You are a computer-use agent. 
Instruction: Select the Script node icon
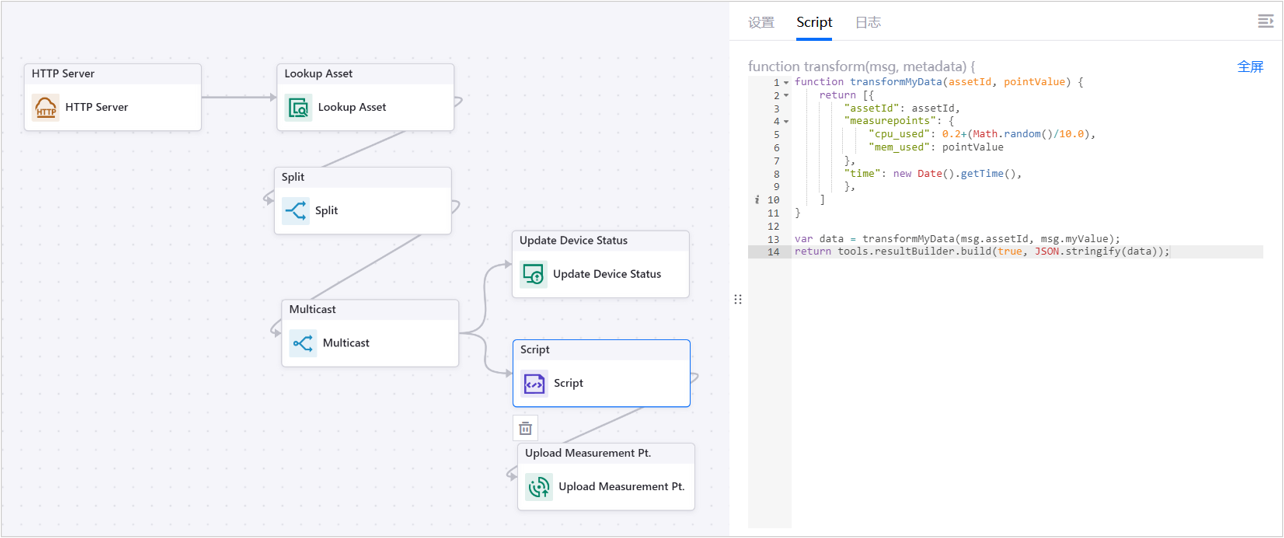(x=534, y=383)
